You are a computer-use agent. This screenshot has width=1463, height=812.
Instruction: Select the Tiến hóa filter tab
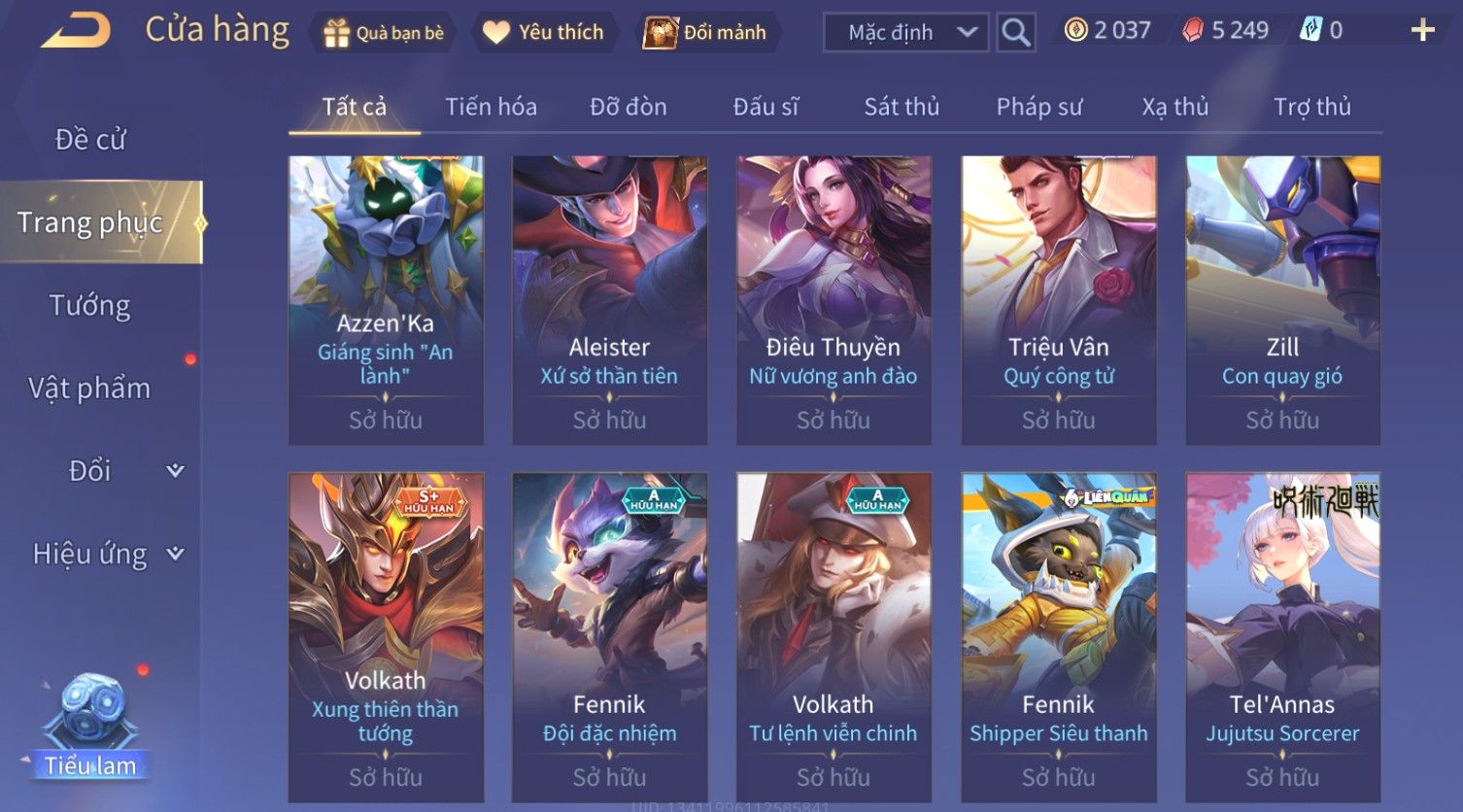pyautogui.click(x=491, y=106)
